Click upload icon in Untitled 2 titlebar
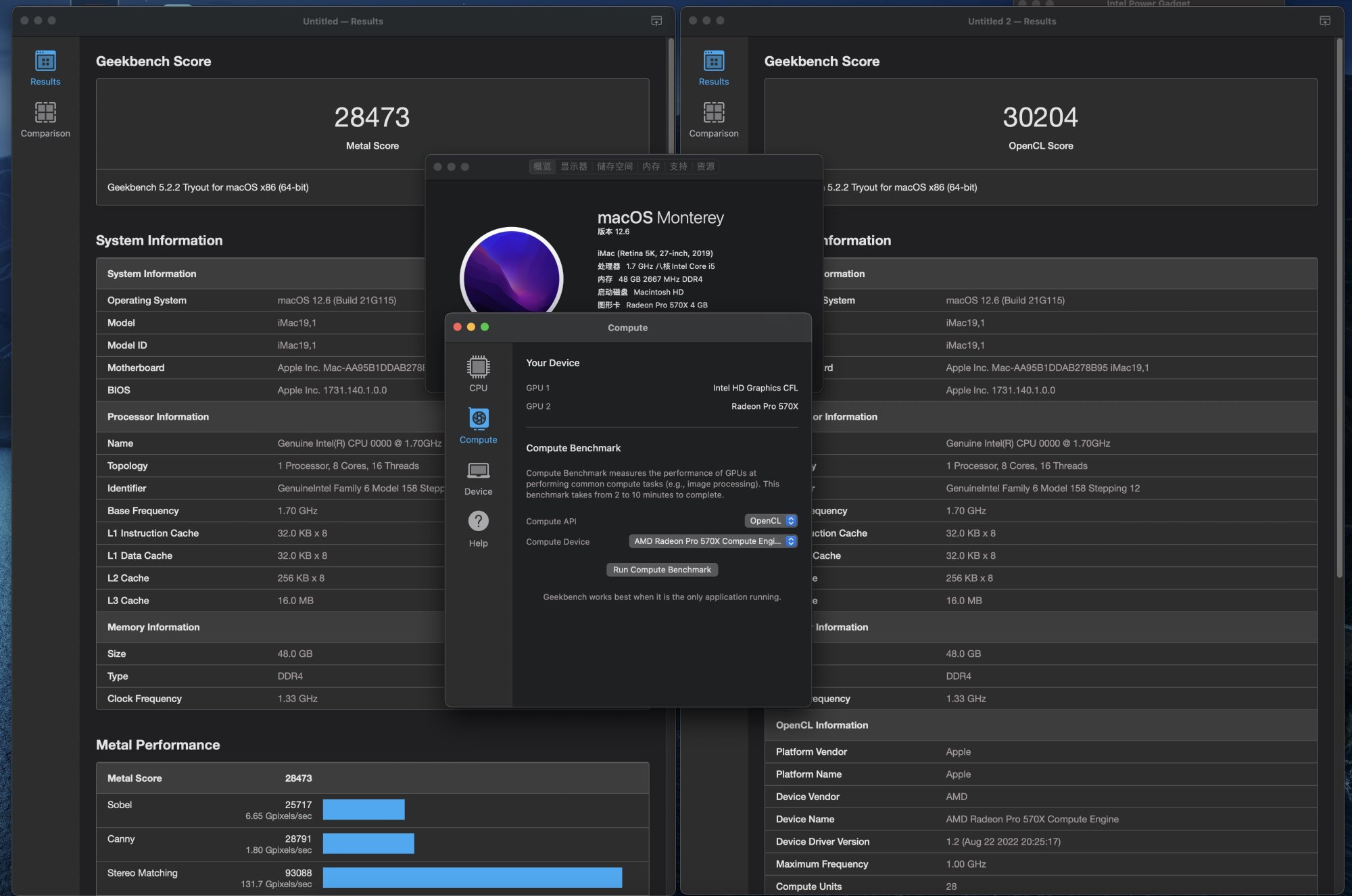 point(1324,21)
